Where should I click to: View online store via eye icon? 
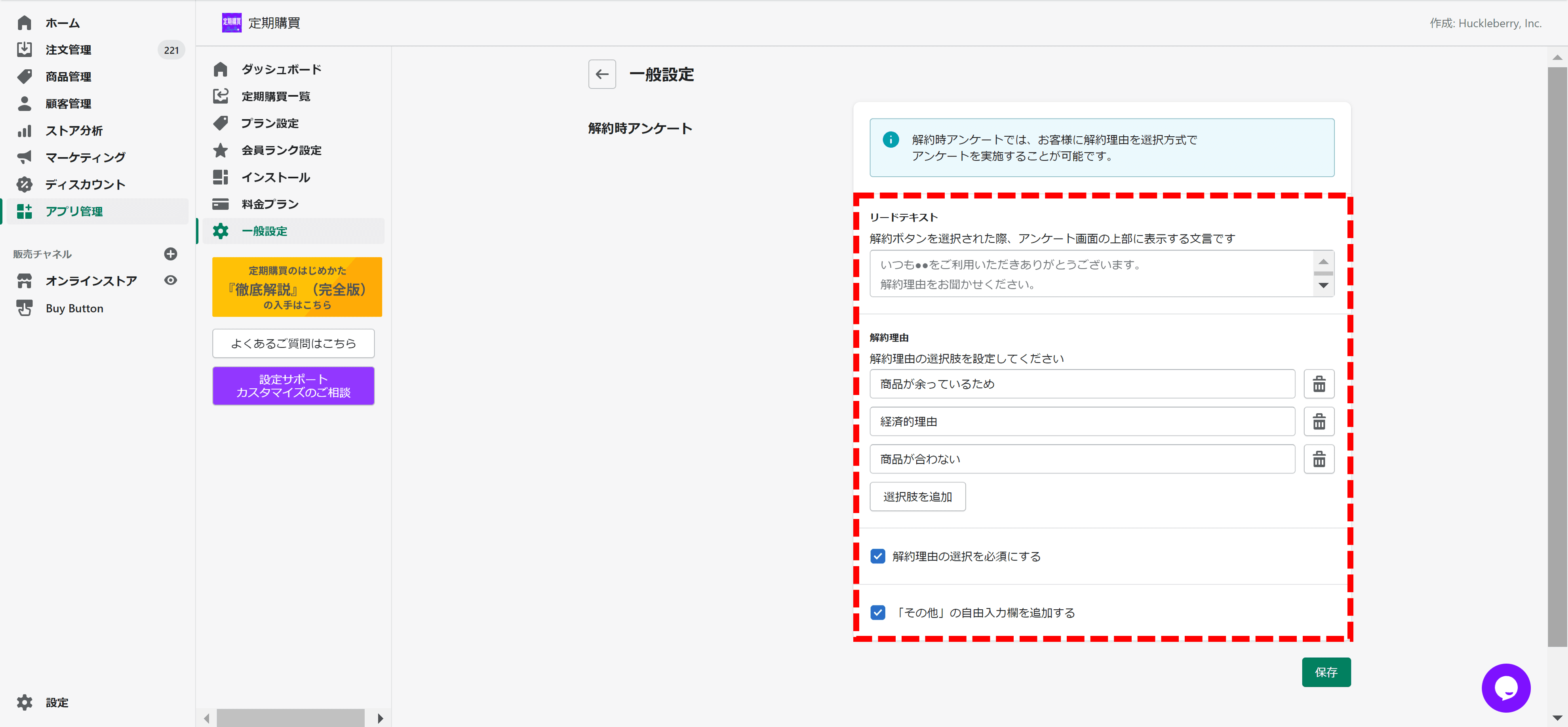(170, 280)
